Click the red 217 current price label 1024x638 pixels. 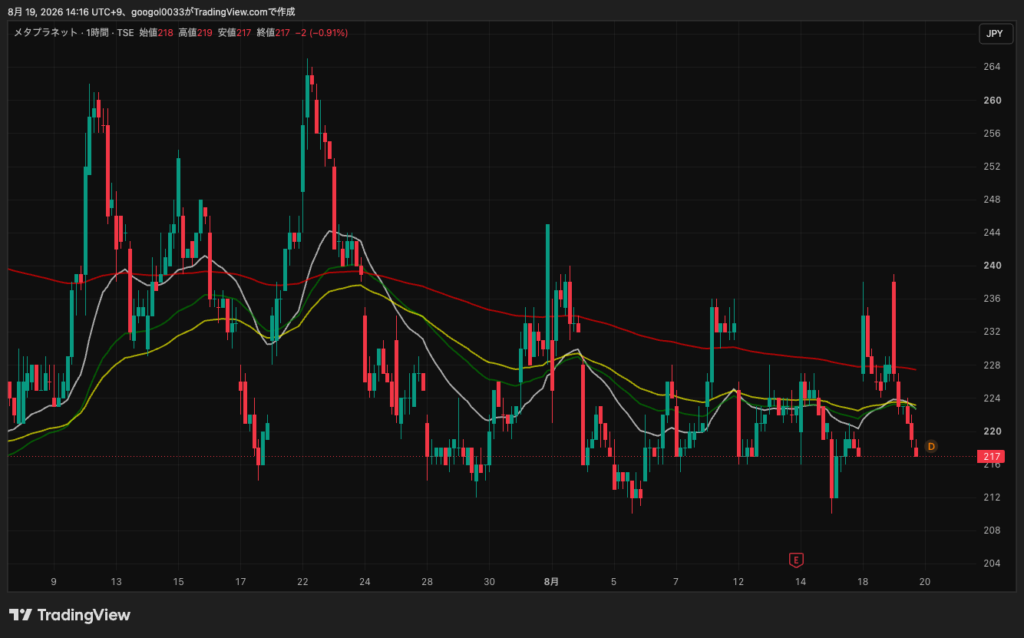pyautogui.click(x=991, y=456)
